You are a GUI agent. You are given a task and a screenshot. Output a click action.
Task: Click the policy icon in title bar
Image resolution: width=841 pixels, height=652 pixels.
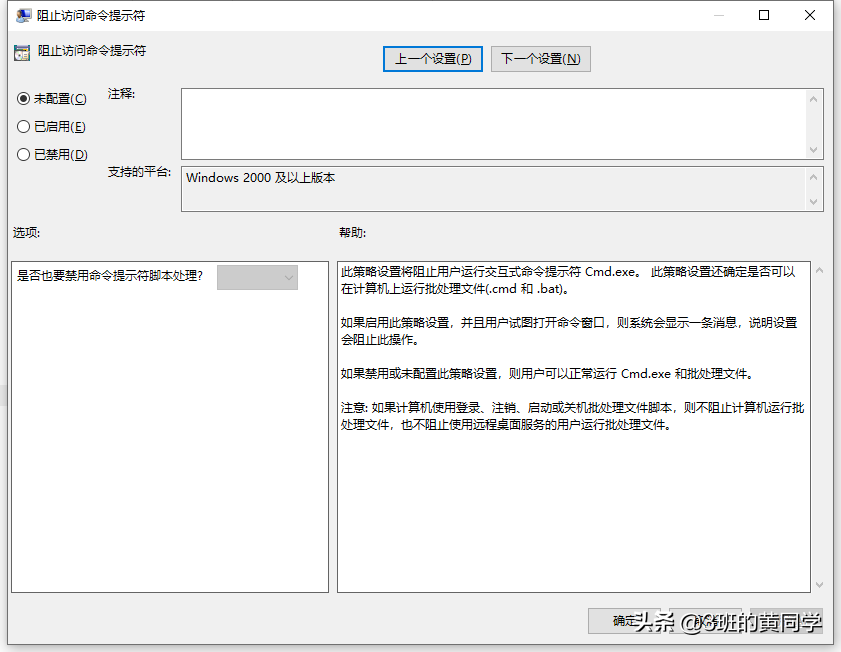point(24,16)
